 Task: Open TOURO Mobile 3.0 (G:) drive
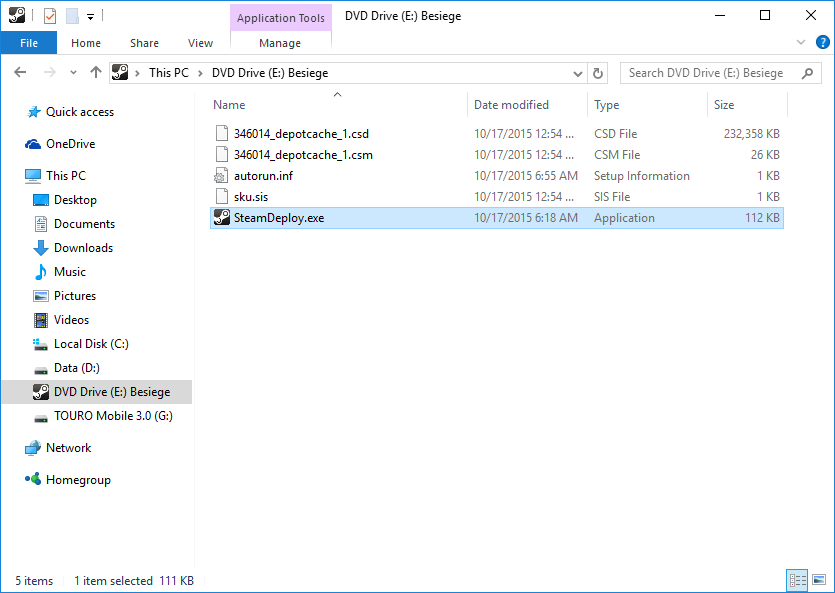[x=113, y=416]
